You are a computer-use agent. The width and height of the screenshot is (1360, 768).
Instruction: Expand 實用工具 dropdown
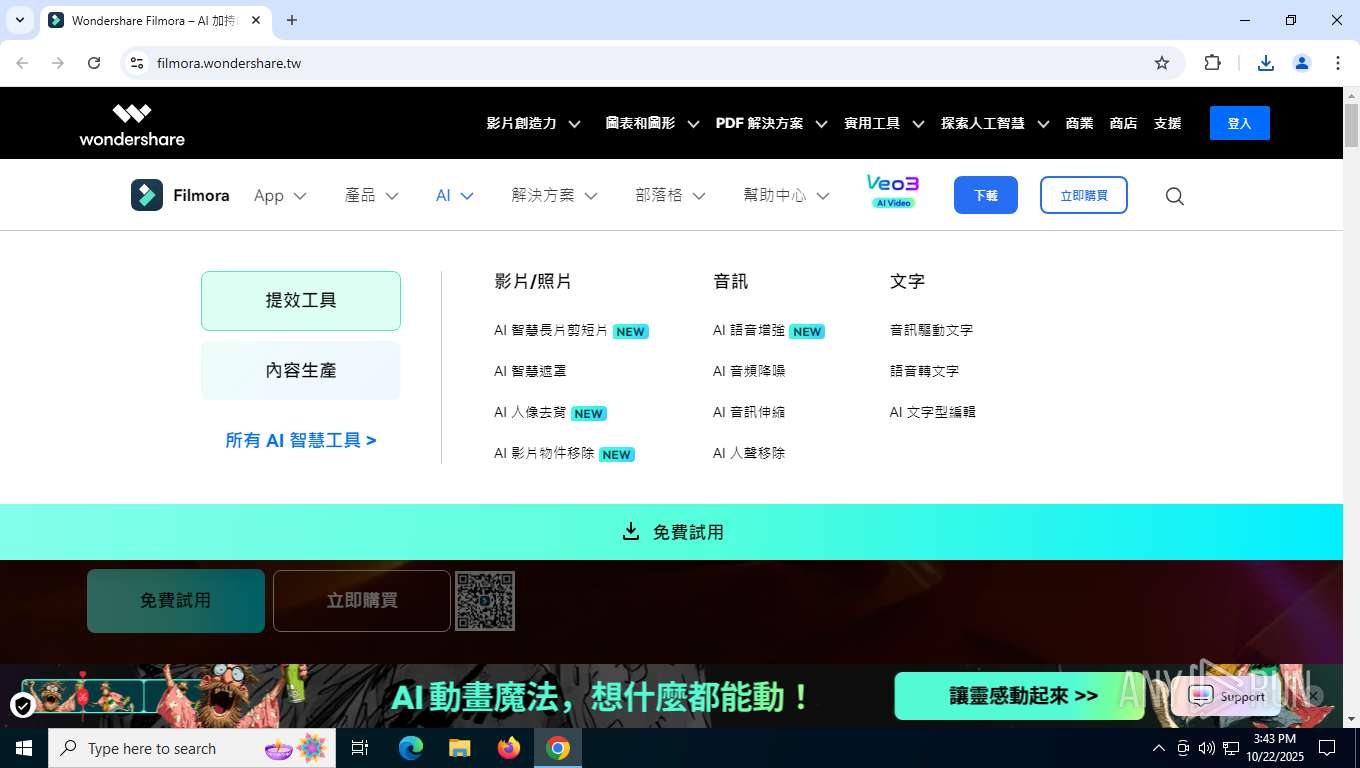pos(884,123)
